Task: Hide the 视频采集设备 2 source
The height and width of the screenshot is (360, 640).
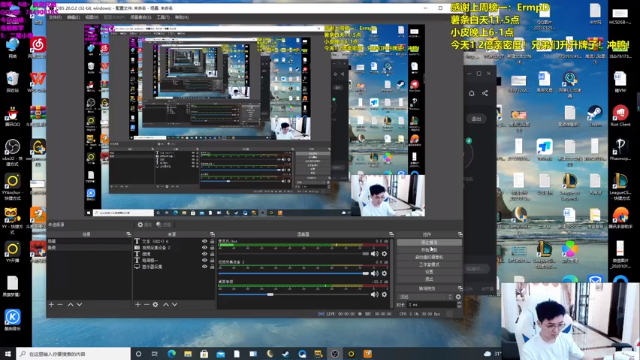Action: pos(204,247)
